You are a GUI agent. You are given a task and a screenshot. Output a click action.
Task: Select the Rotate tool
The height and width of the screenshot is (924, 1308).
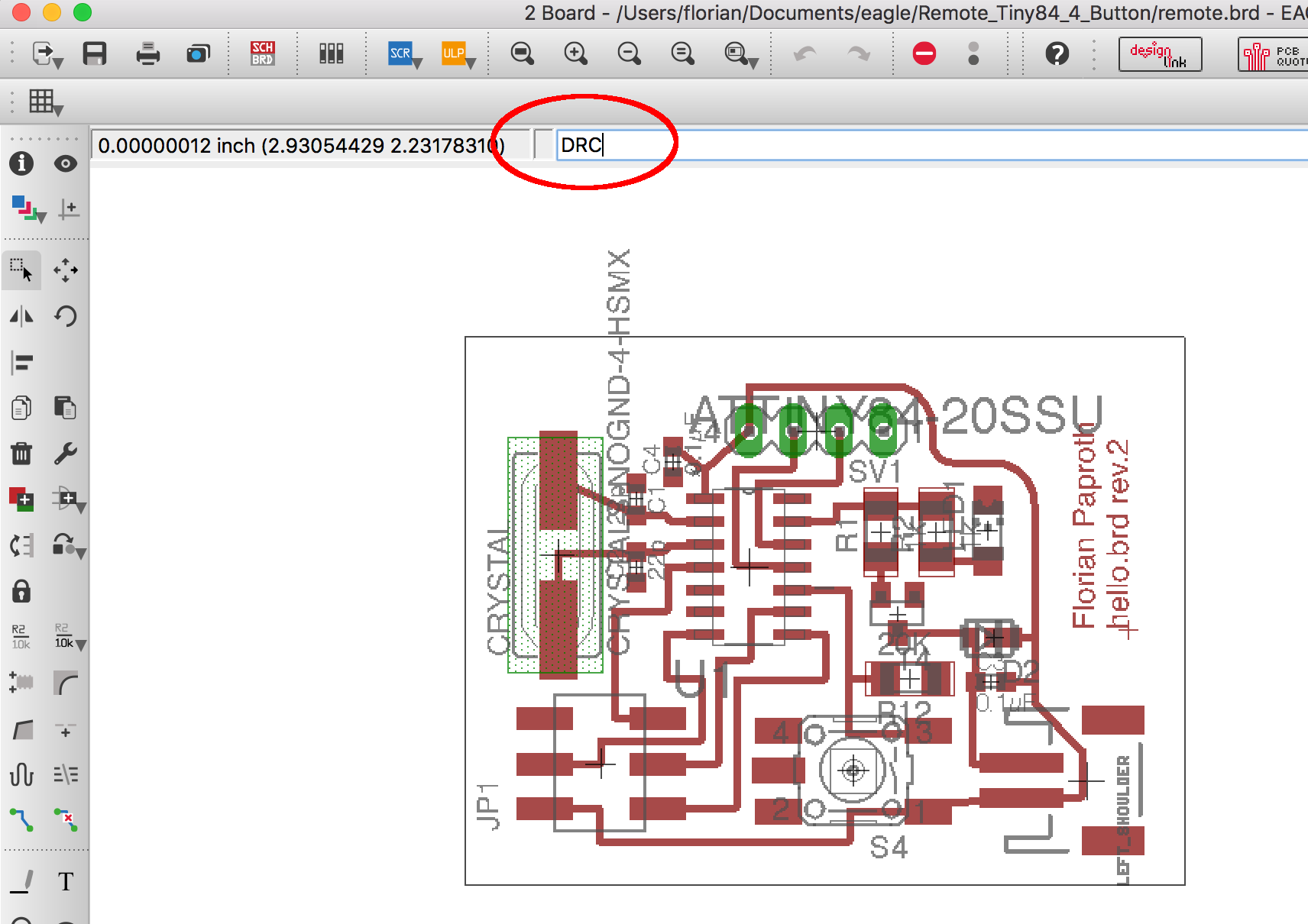coord(66,315)
